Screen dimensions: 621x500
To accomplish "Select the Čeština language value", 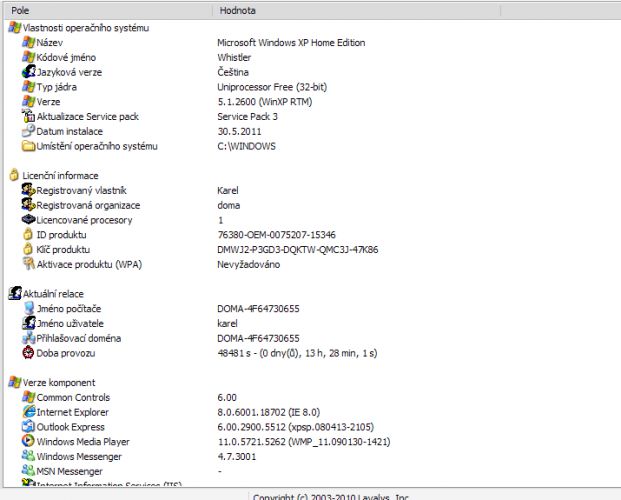I will coord(233,72).
